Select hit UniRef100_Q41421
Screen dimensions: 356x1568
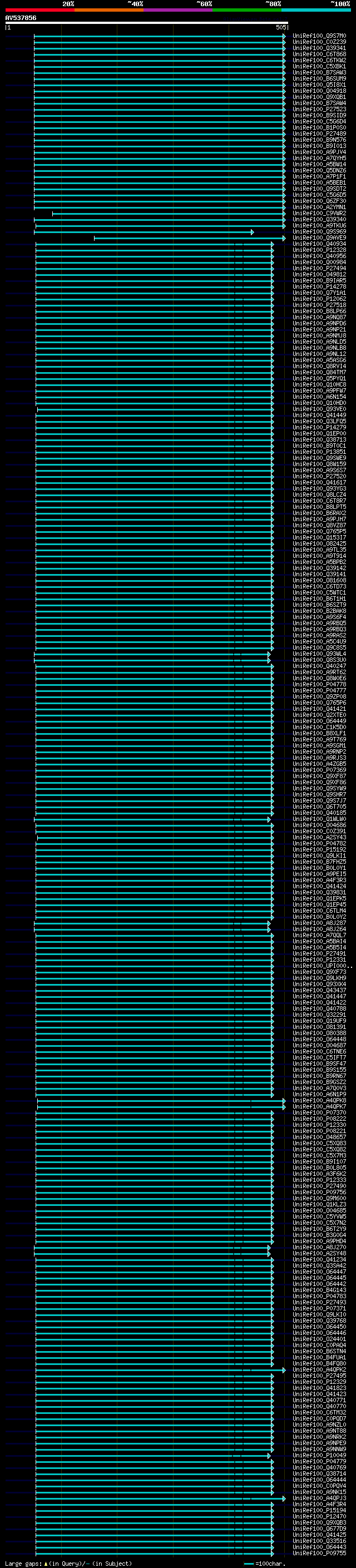point(319,709)
